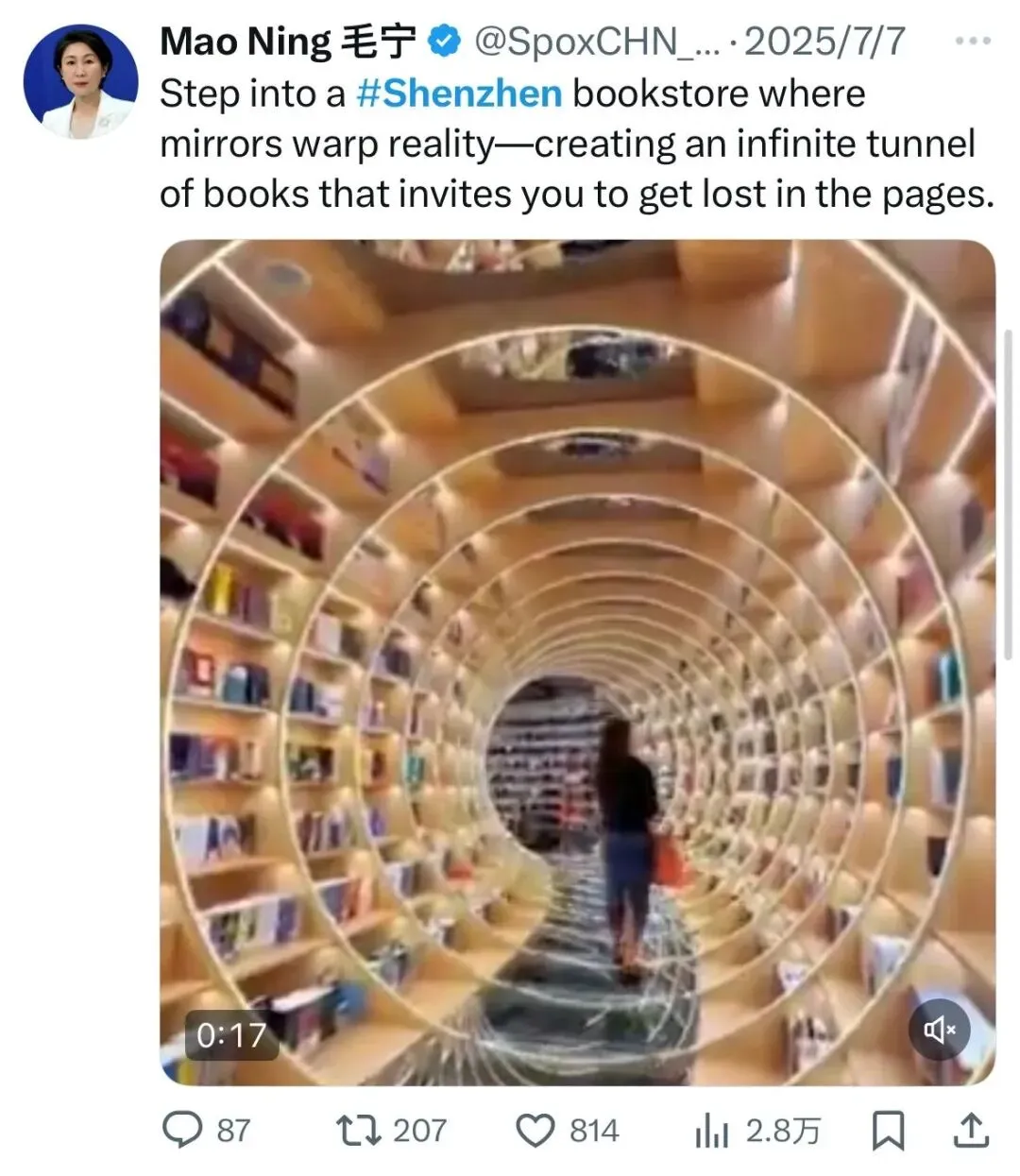Viewport: 1020px width, 1176px height.
Task: Click the 814 likes count
Action: 594,1131
